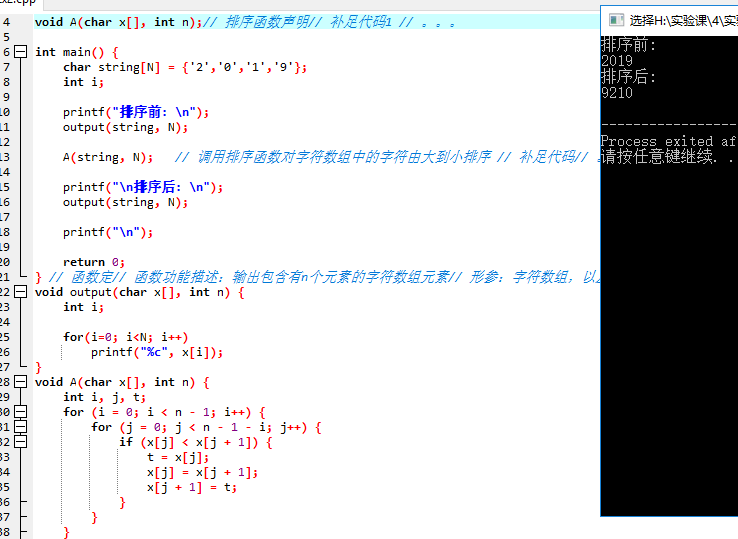
Task: Click the 'int i;' line in main
Action: pyautogui.click(x=83, y=82)
